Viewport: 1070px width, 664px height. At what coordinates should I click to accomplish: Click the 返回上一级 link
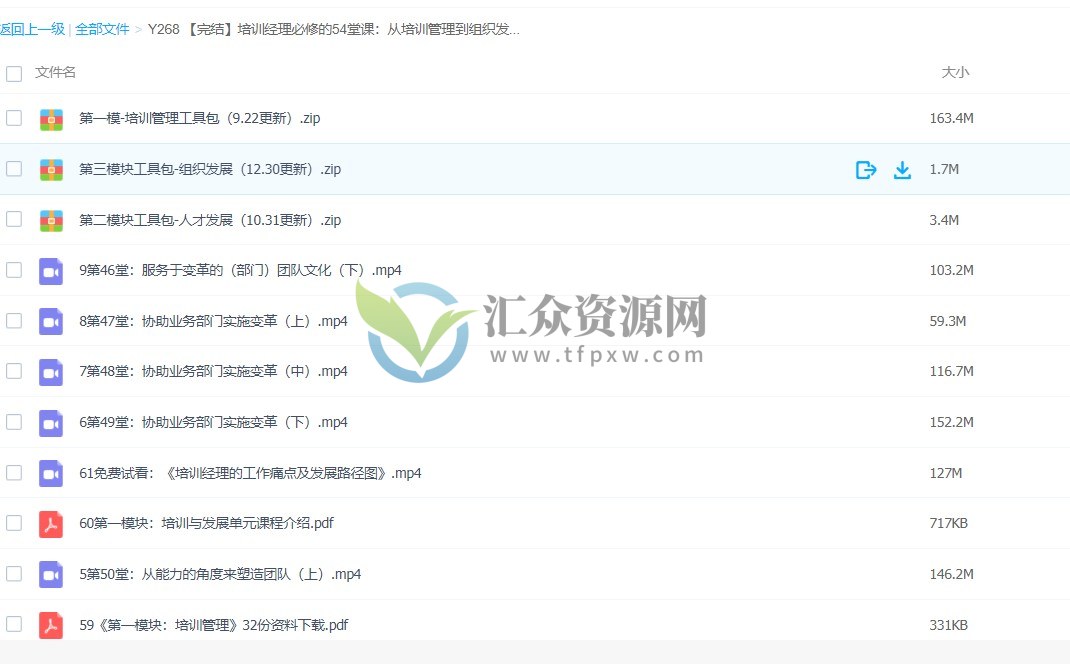(x=33, y=29)
